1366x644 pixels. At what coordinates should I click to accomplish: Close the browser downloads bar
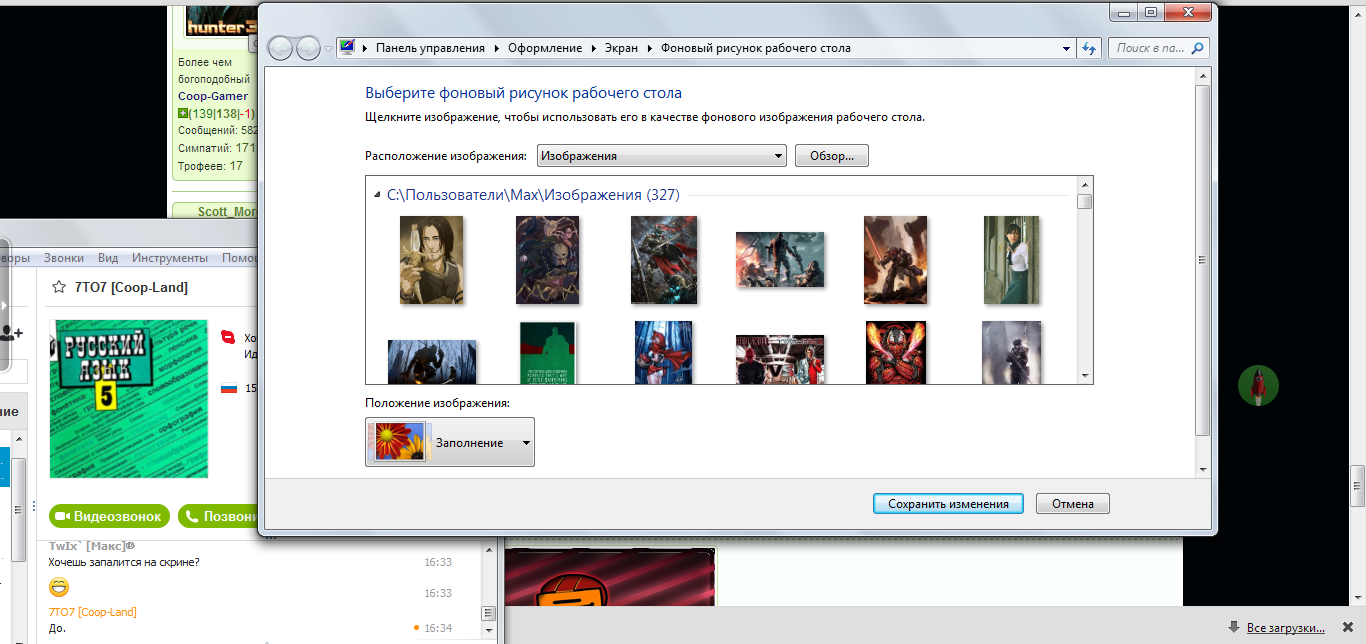[x=1347, y=627]
